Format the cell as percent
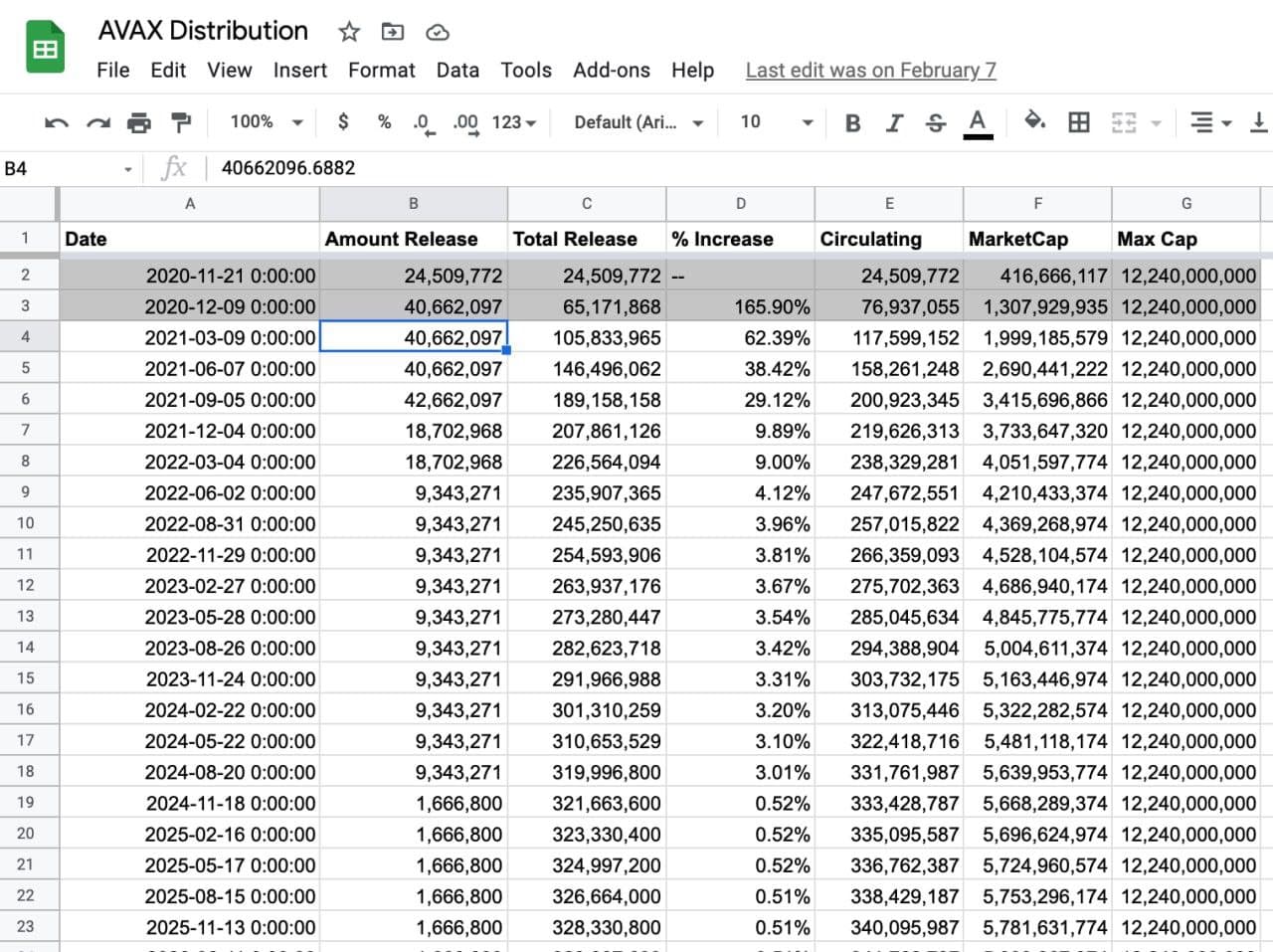Screen dimensions: 1273x952 click(384, 121)
